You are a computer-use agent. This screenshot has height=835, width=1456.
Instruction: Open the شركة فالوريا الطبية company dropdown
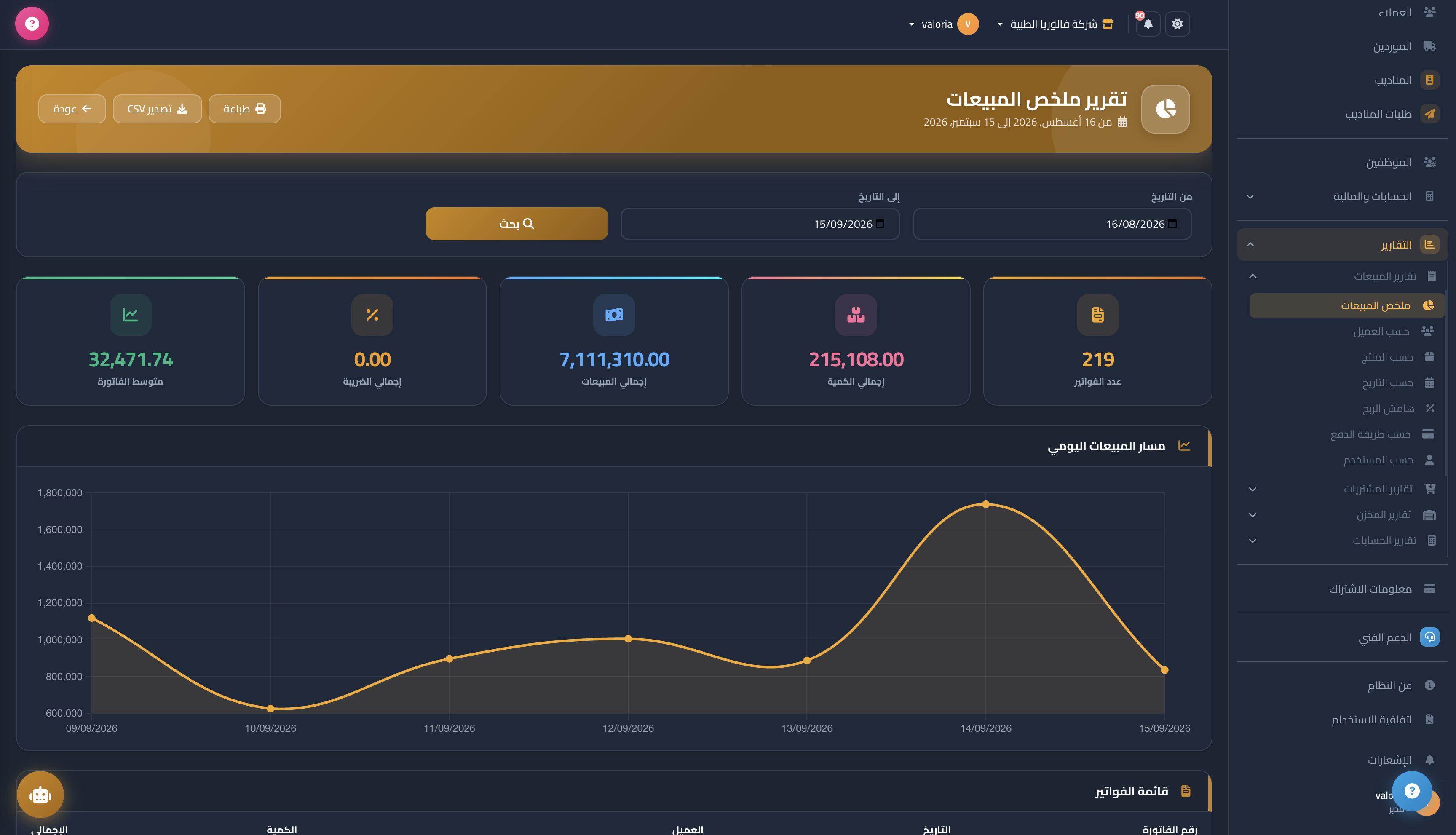(x=1055, y=24)
